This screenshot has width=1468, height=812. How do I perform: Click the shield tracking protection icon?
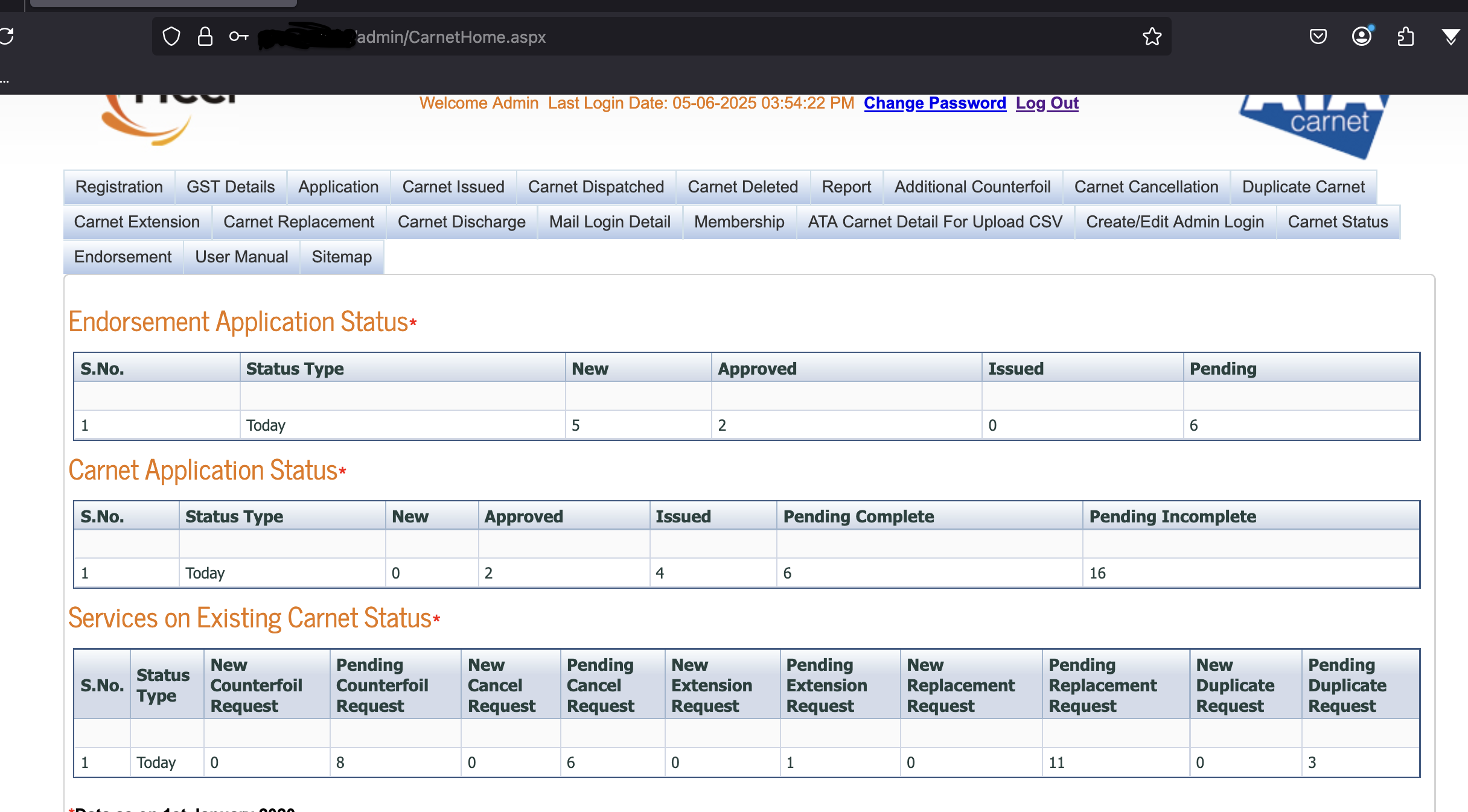pyautogui.click(x=171, y=36)
